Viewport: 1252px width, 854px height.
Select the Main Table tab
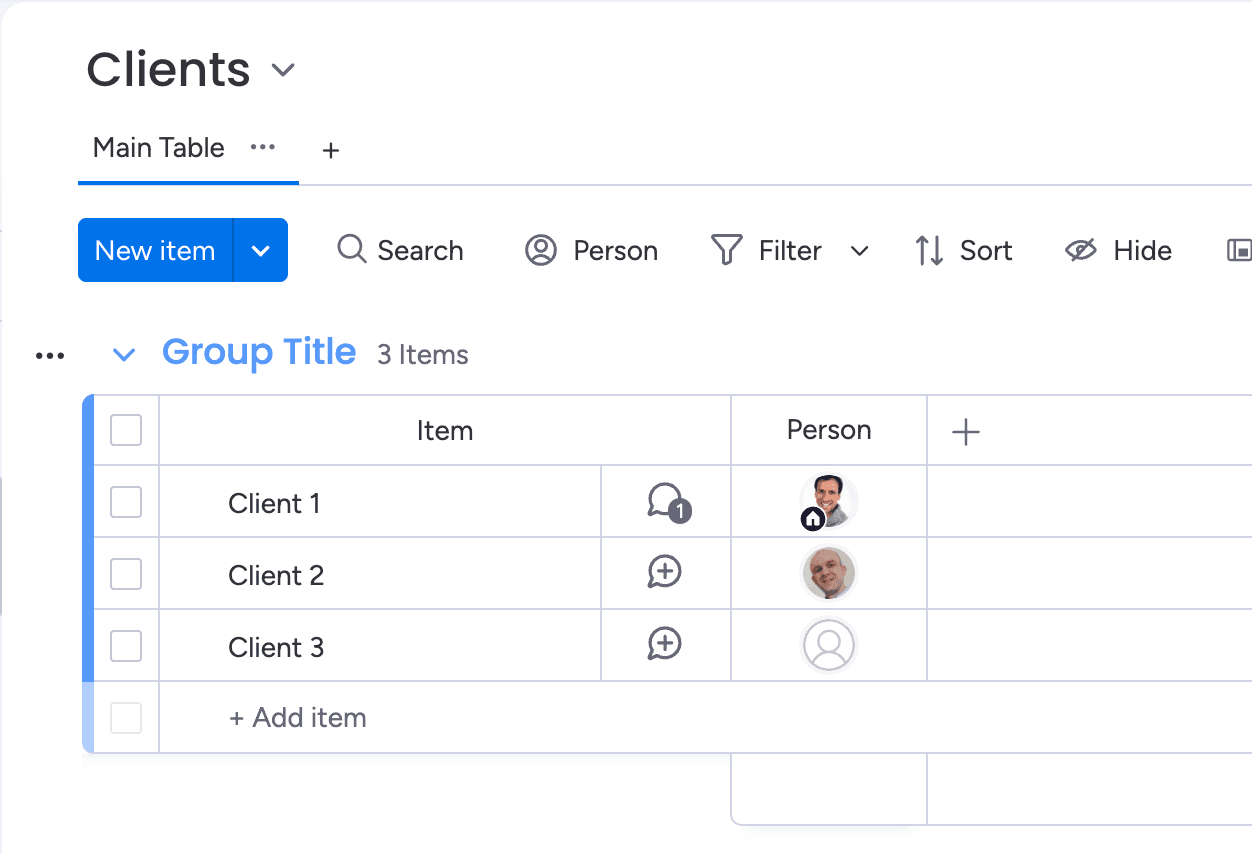(x=159, y=148)
